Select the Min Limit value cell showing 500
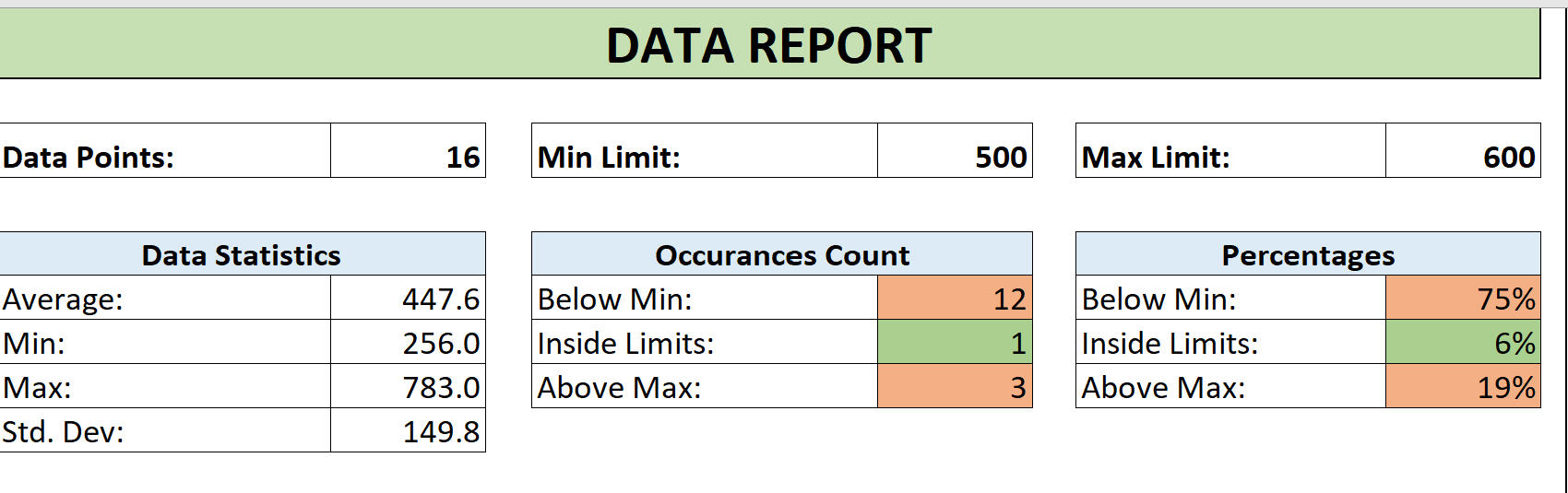The image size is (1568, 493). pyautogui.click(x=954, y=151)
